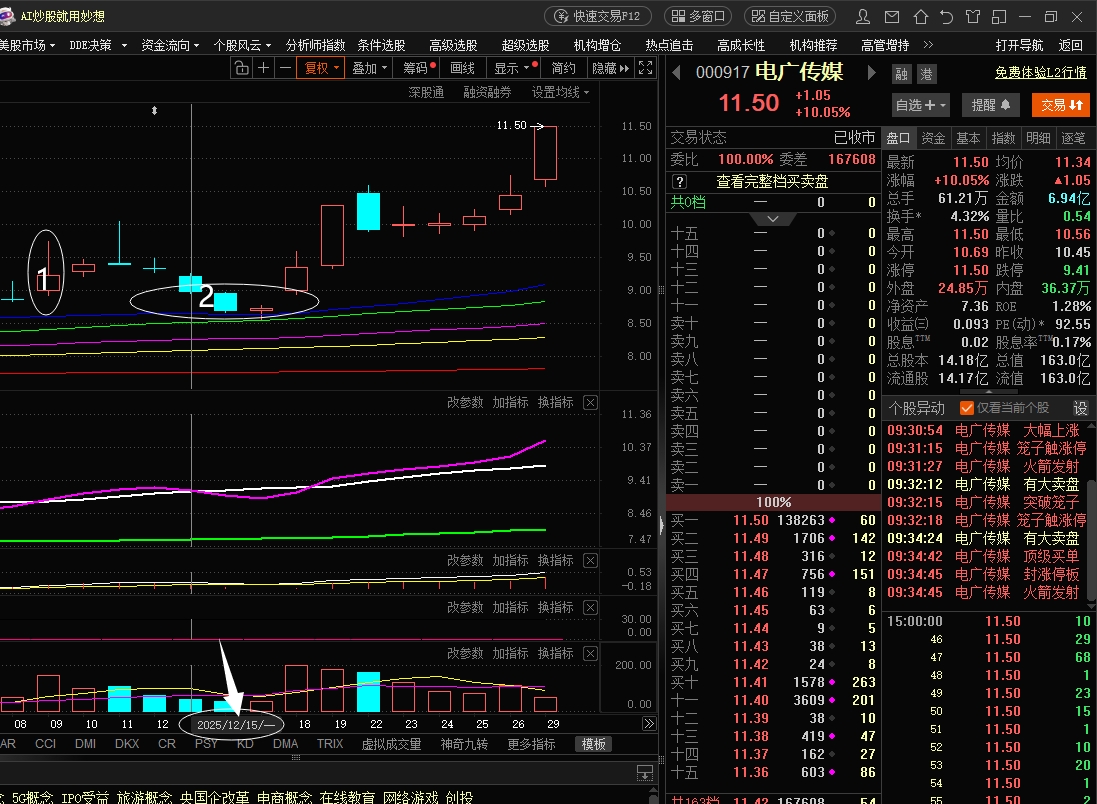1097x804 pixels.
Task: Open 自选+ watchlist dropdown
Action: (x=921, y=105)
